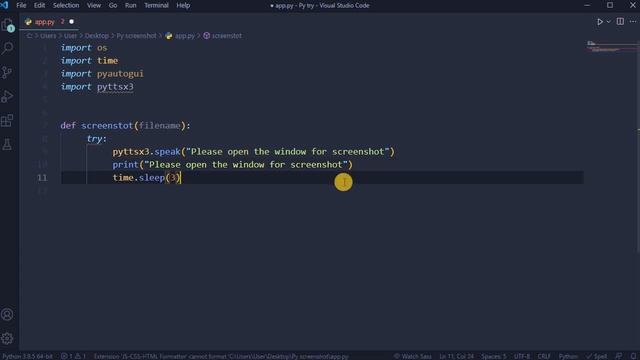This screenshot has height=360, width=640.
Task: Open the View menu
Action: (x=94, y=5)
